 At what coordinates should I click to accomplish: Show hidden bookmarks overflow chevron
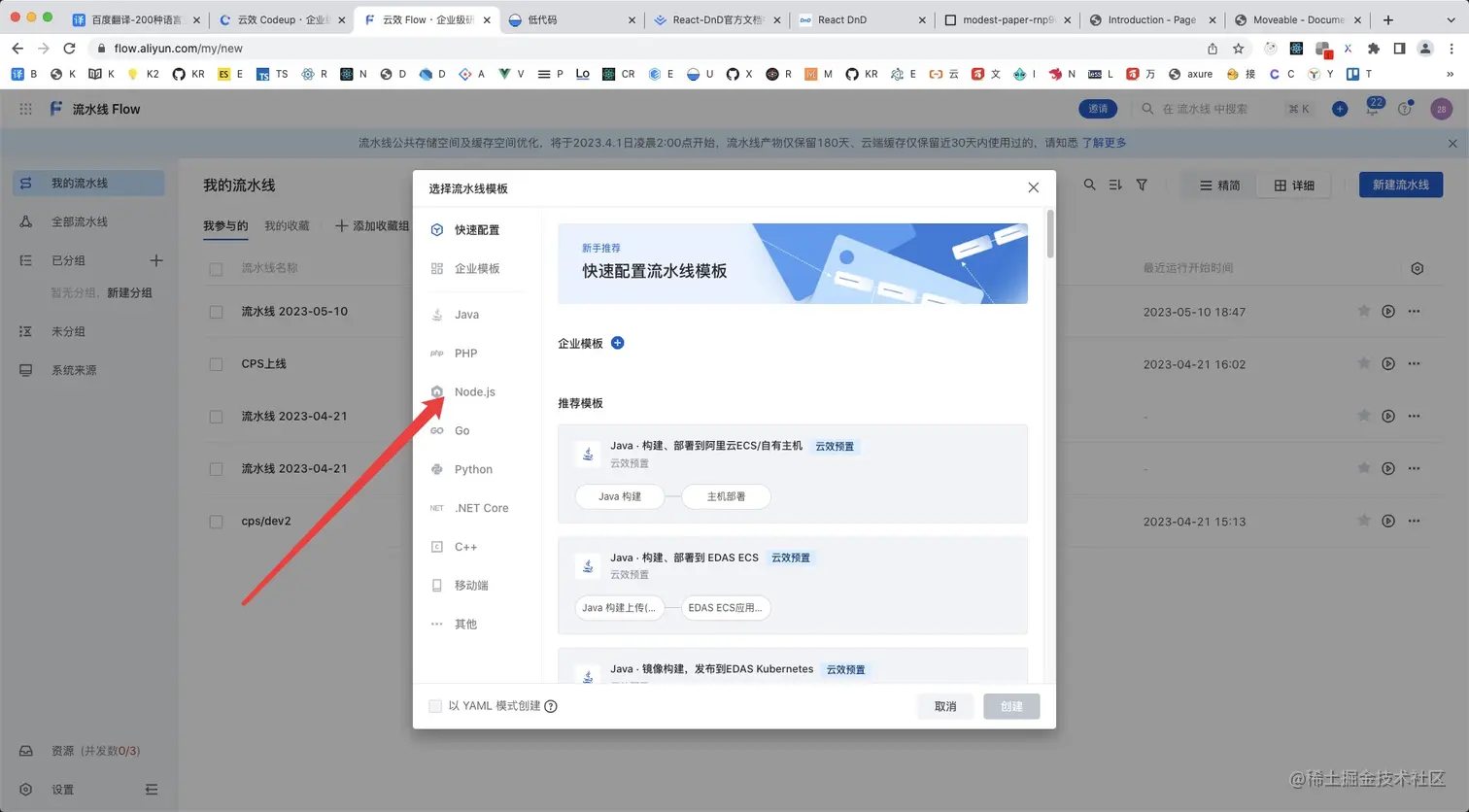tap(1450, 74)
